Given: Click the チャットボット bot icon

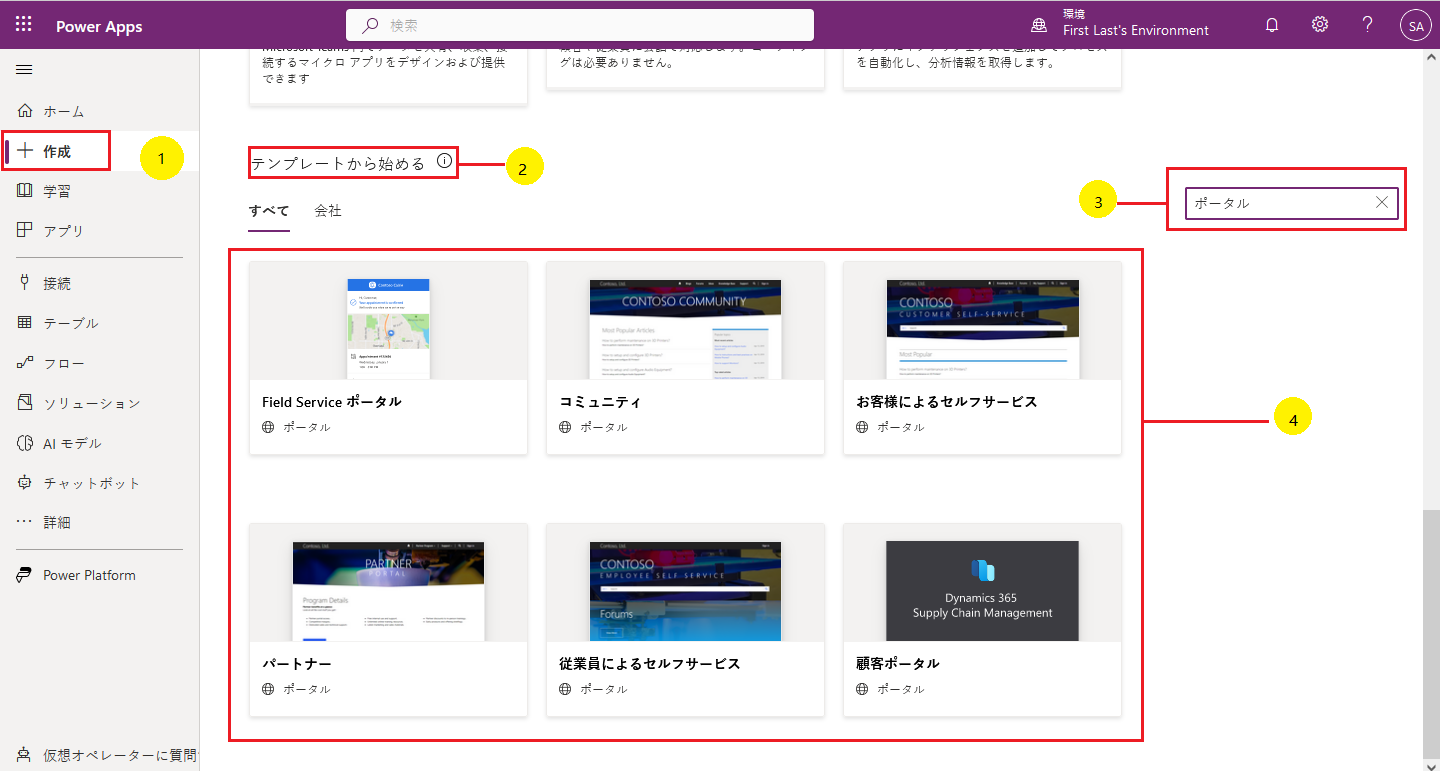Looking at the screenshot, I should click(25, 483).
